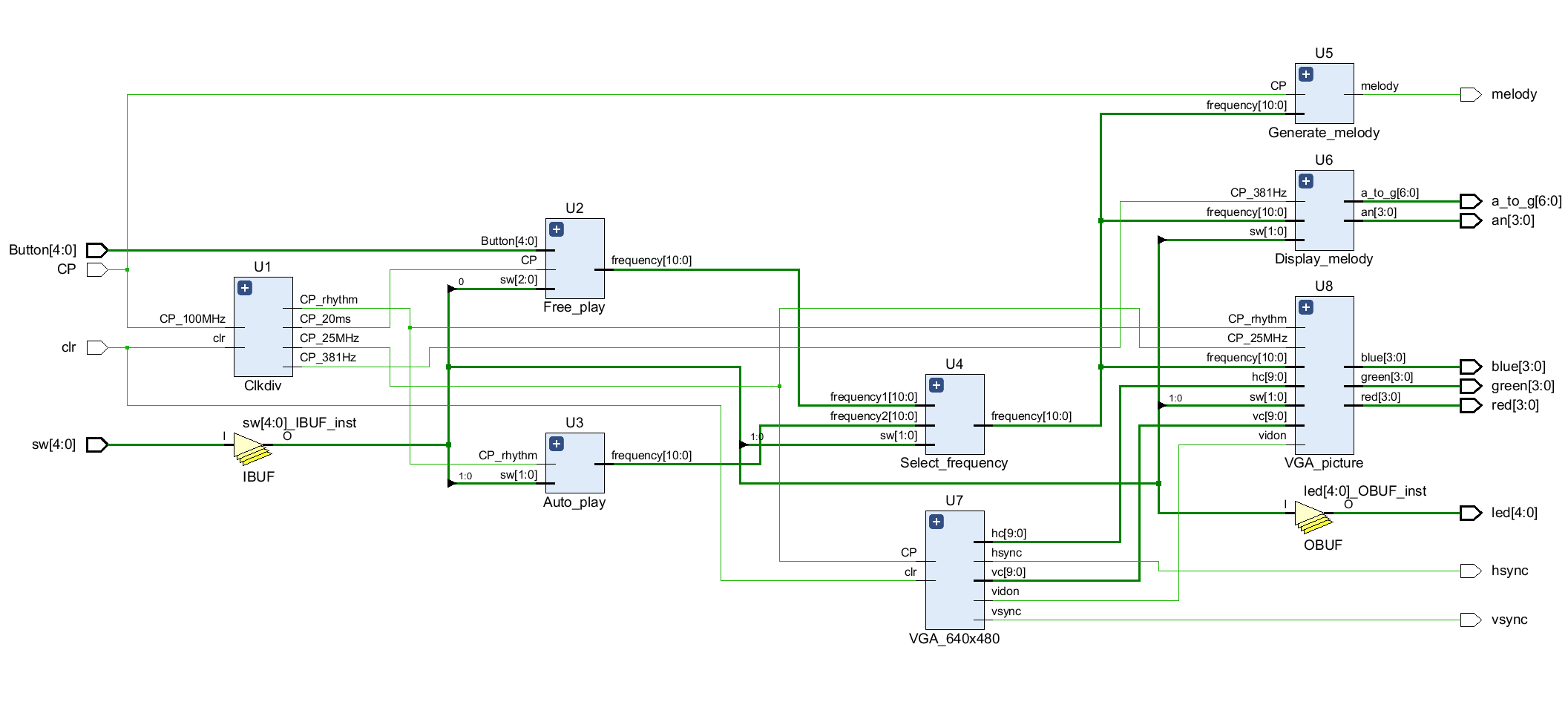Select the hsync output port symbol
The height and width of the screenshot is (722, 1568).
1471,571
